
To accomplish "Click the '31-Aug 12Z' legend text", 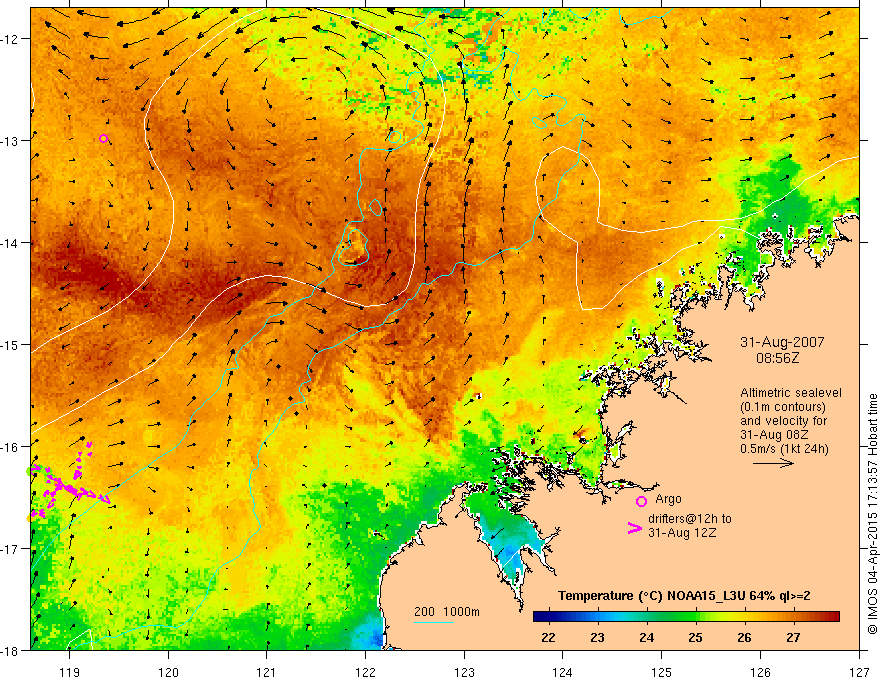I will tap(682, 533).
